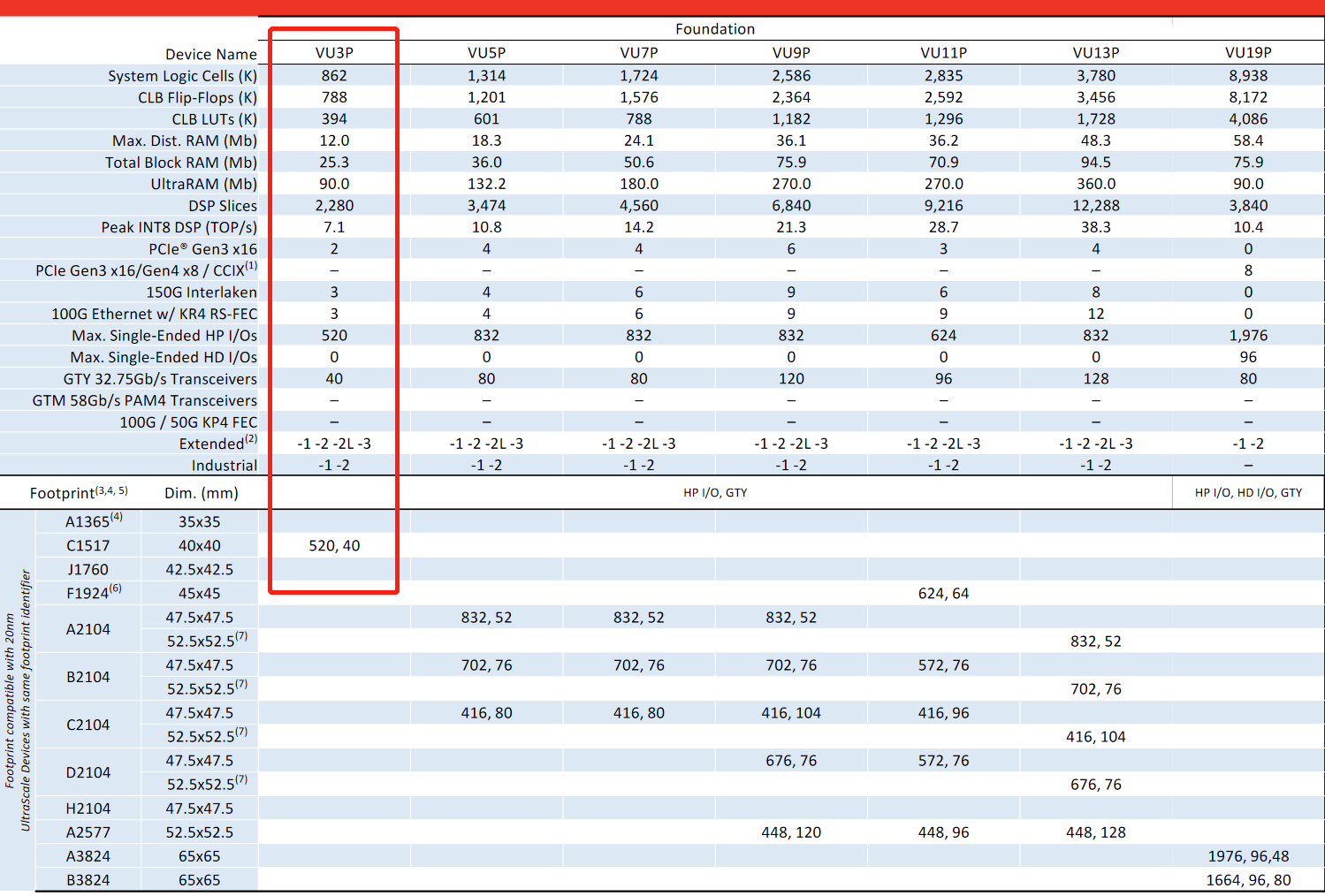The width and height of the screenshot is (1325, 896).
Task: Click the B2104 footprint label
Action: 88,677
